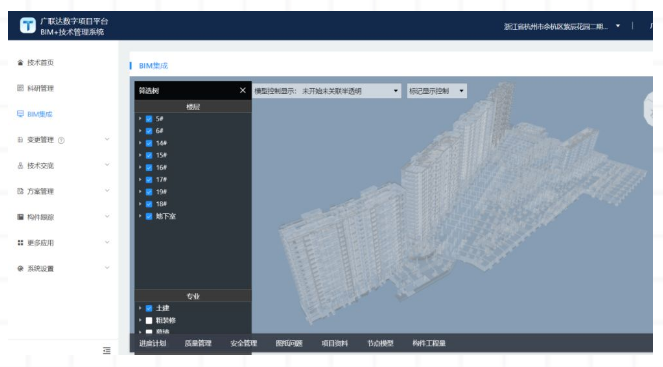Click the 方案管理 sidebar icon
Screen dimensions: 663x367
(20, 191)
